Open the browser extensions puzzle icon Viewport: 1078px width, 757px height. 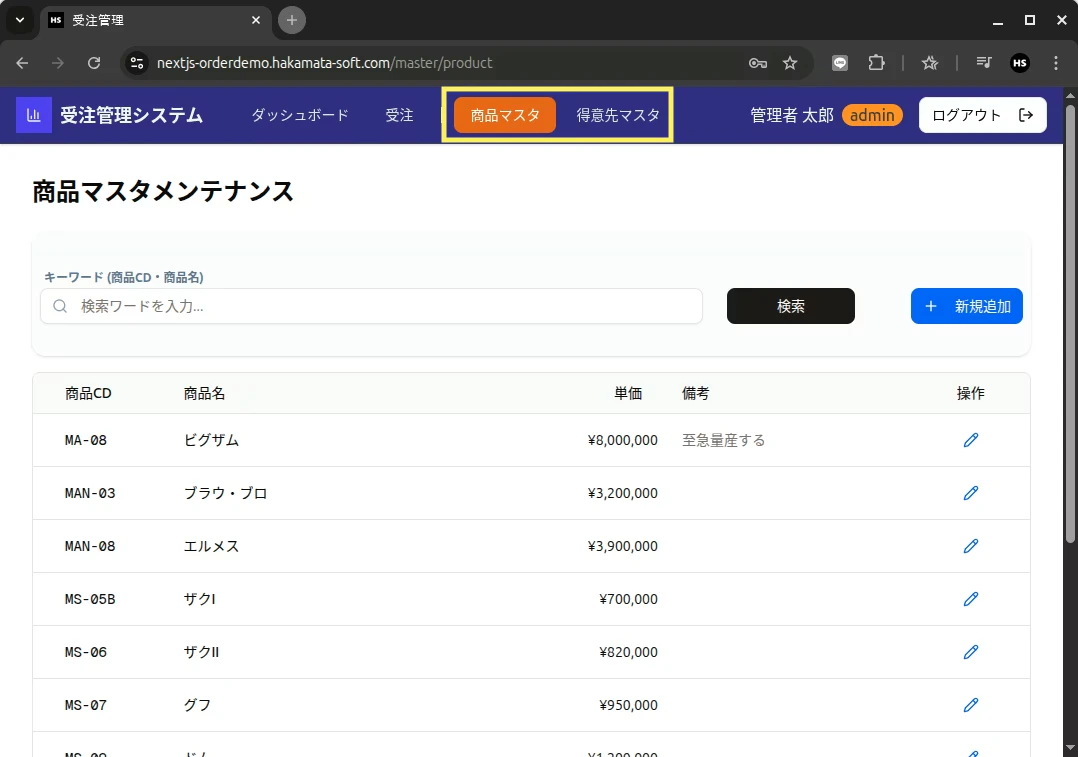click(x=876, y=63)
